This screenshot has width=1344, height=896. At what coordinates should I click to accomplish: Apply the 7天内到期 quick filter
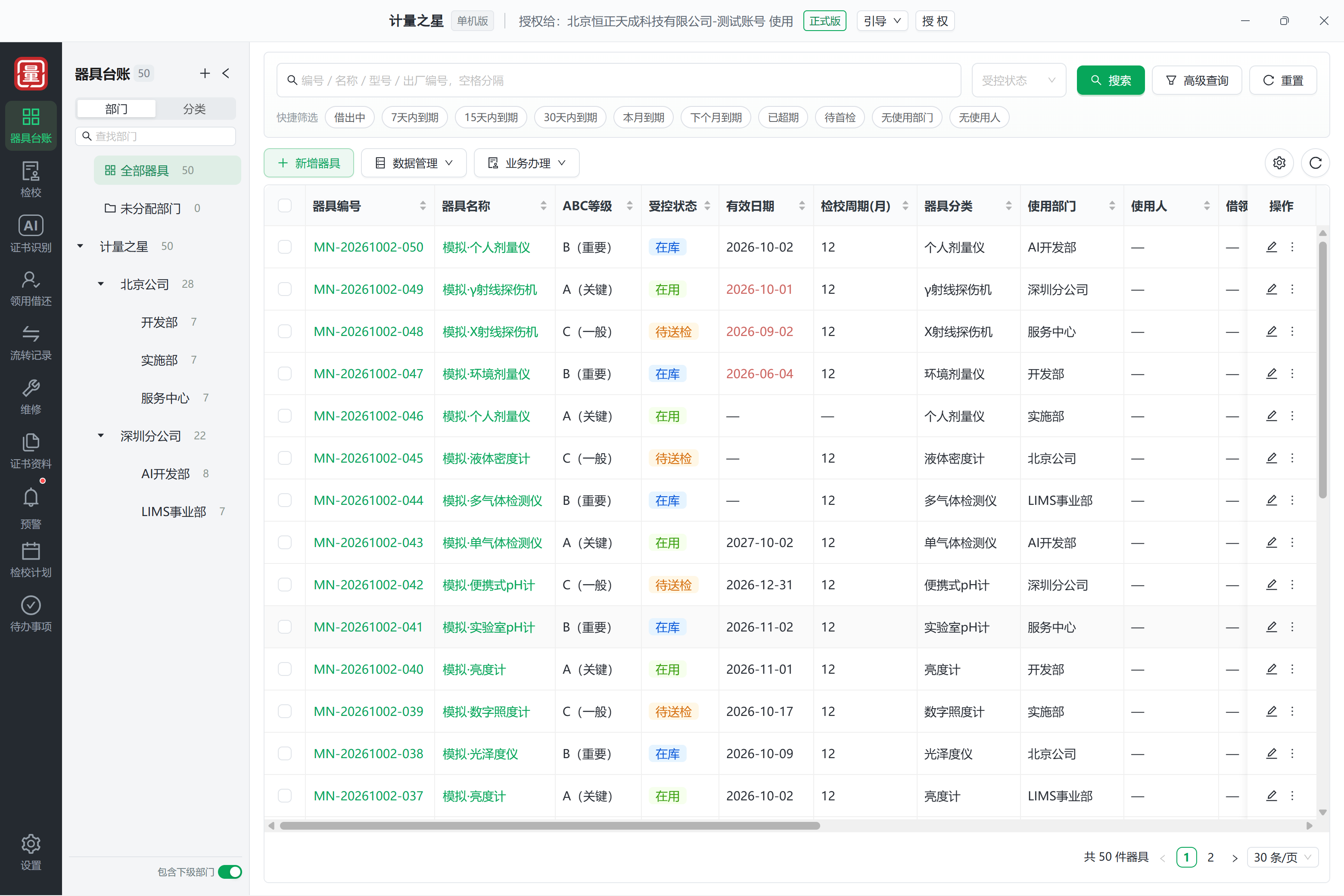point(414,117)
